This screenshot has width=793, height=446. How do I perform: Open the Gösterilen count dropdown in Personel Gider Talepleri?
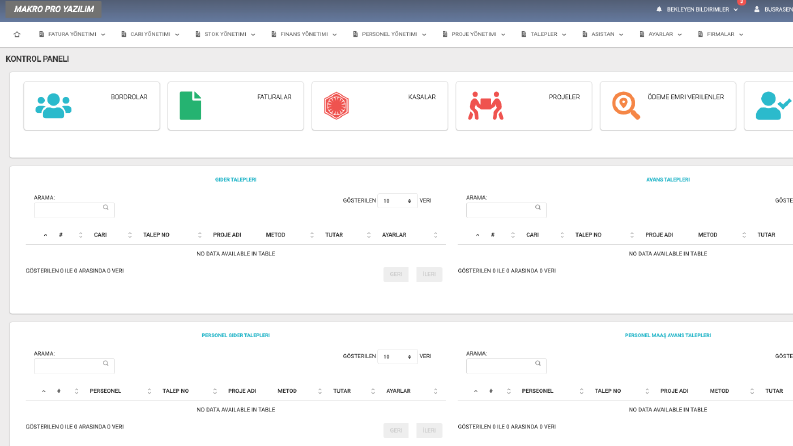(397, 356)
